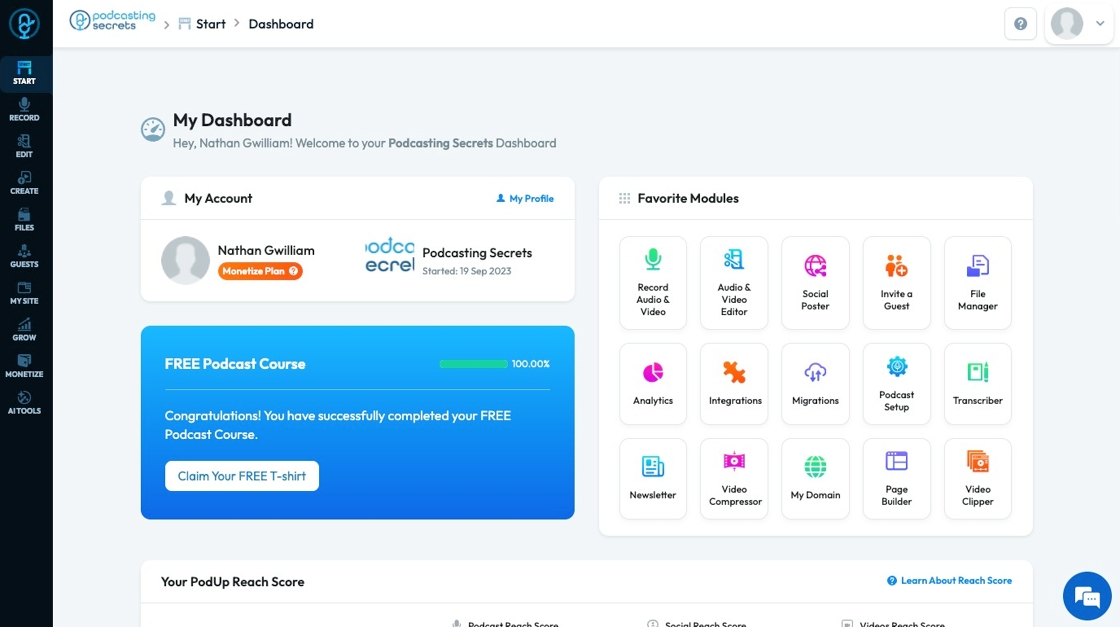Open the Social Poster module
Screen dimensions: 1120x627
pyautogui.click(x=815, y=283)
